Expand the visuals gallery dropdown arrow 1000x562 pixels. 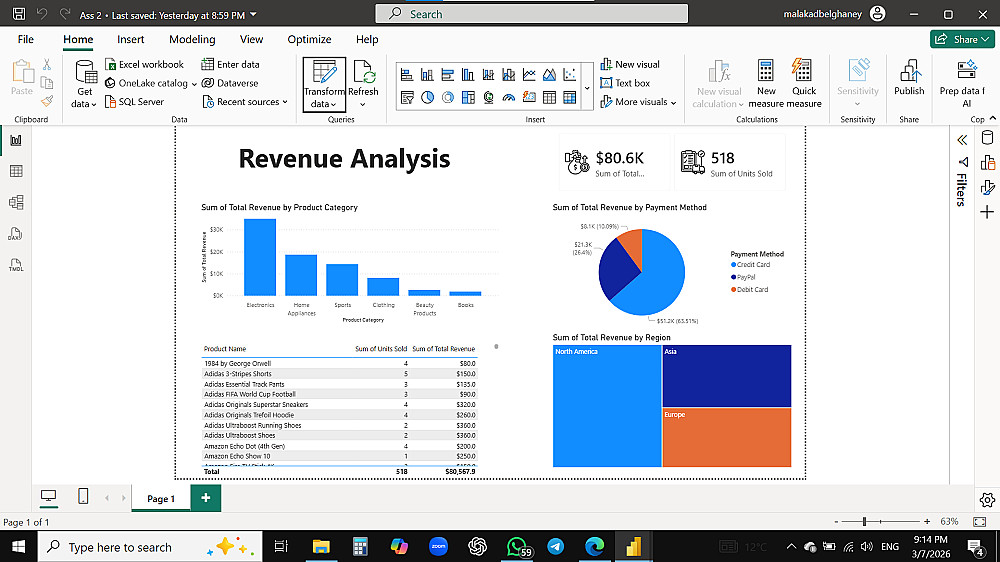pos(587,88)
